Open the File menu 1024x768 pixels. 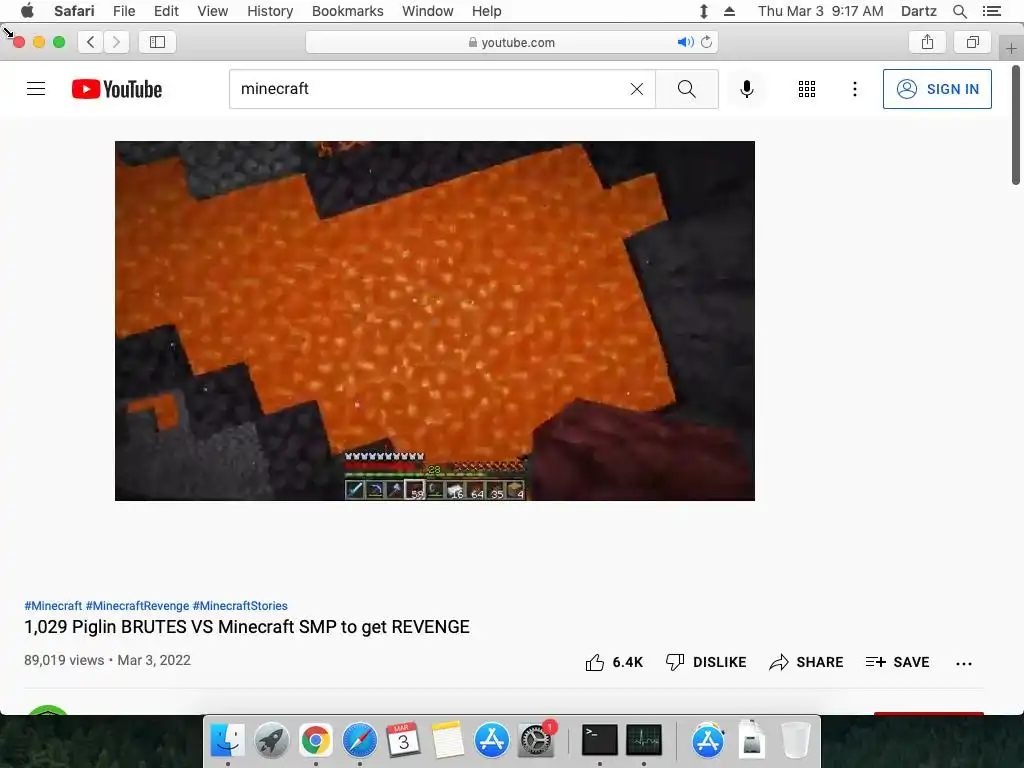[x=123, y=11]
